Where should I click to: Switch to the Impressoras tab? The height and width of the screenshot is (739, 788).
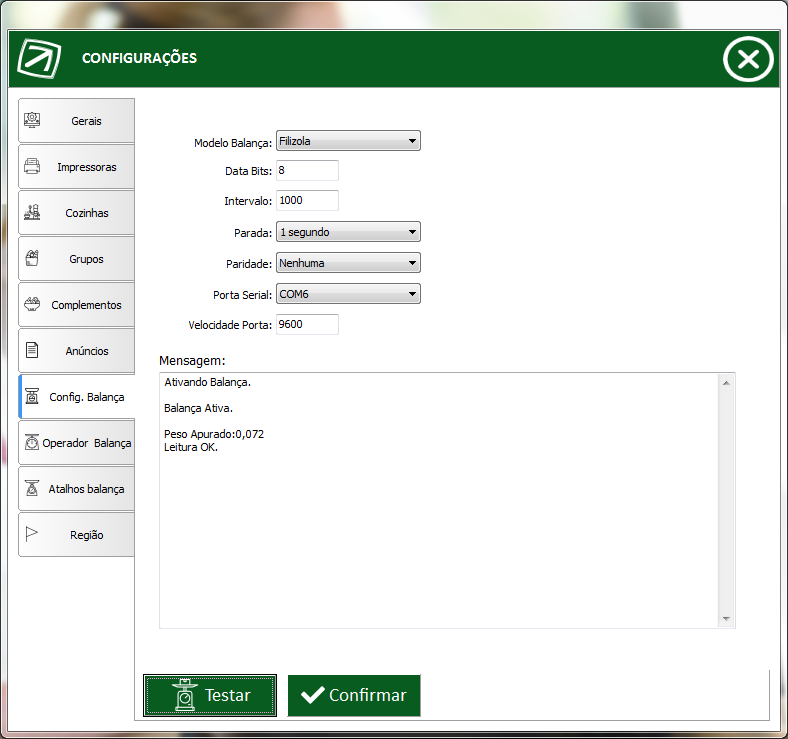pyautogui.click(x=76, y=166)
